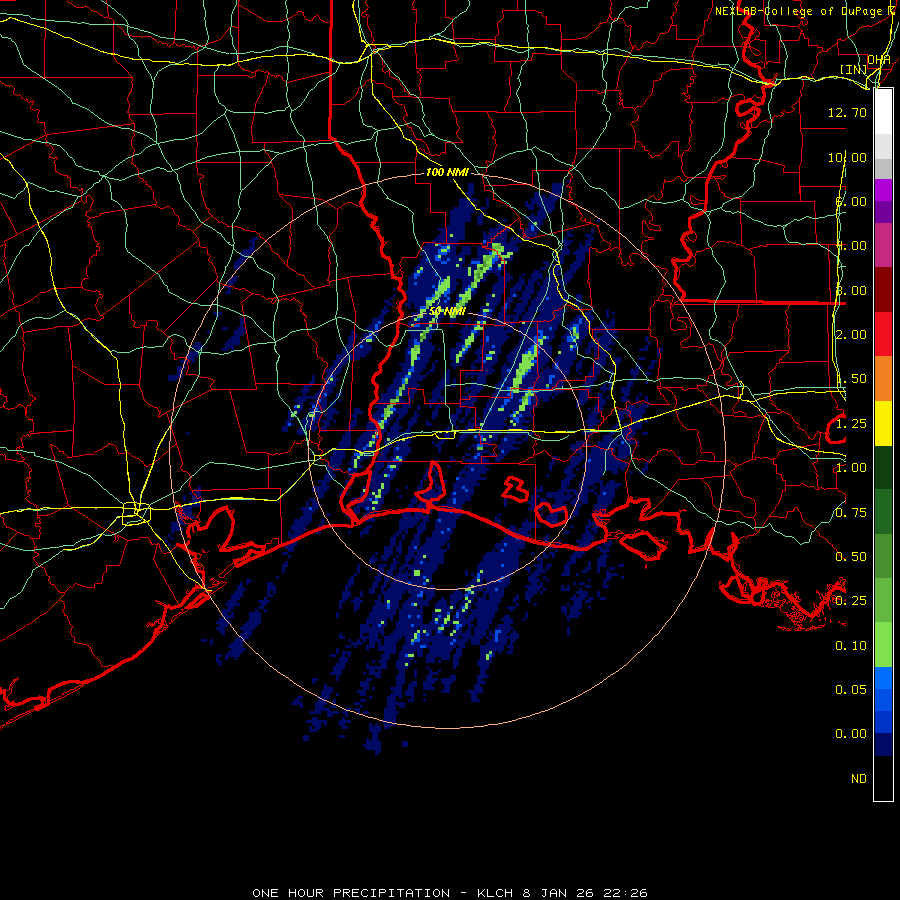Click the 100 NMI range ring label
900x900 pixels.
click(447, 172)
